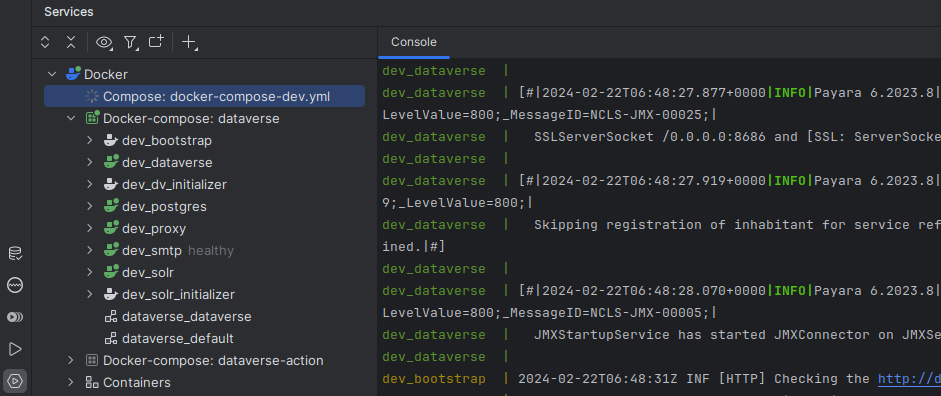Click the dev_dataverse running container icon
Image resolution: width=941 pixels, height=396 pixels.
(x=110, y=162)
